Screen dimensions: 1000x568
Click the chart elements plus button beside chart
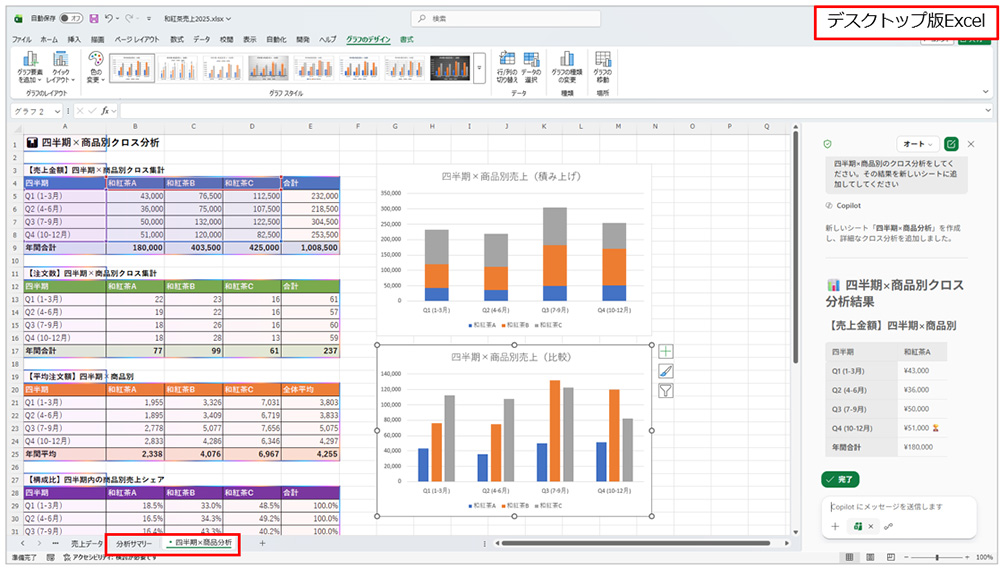pos(666,352)
